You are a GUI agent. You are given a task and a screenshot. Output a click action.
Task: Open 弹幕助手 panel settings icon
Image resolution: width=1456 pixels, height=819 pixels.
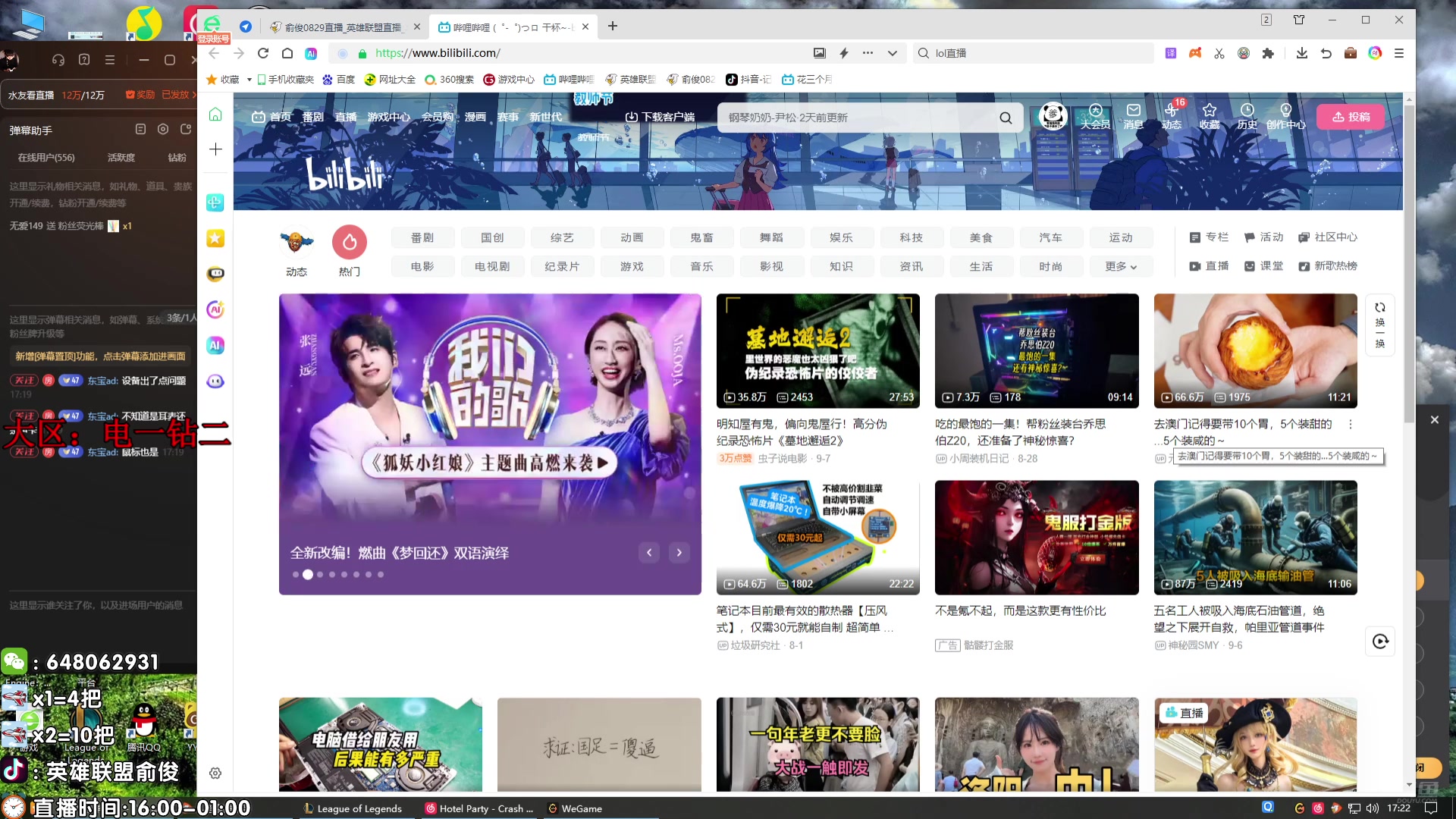[163, 130]
